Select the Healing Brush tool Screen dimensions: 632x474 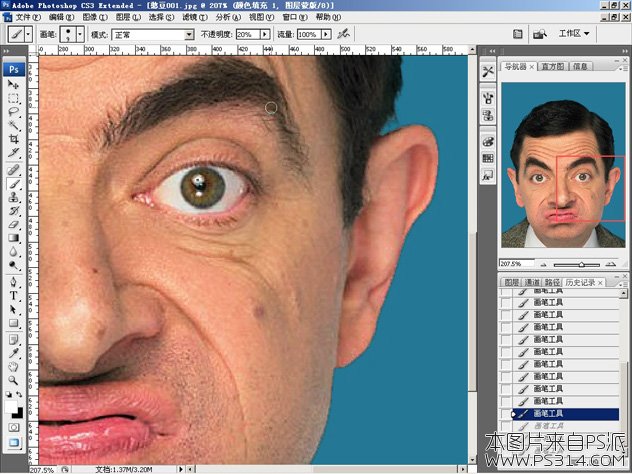[14, 170]
